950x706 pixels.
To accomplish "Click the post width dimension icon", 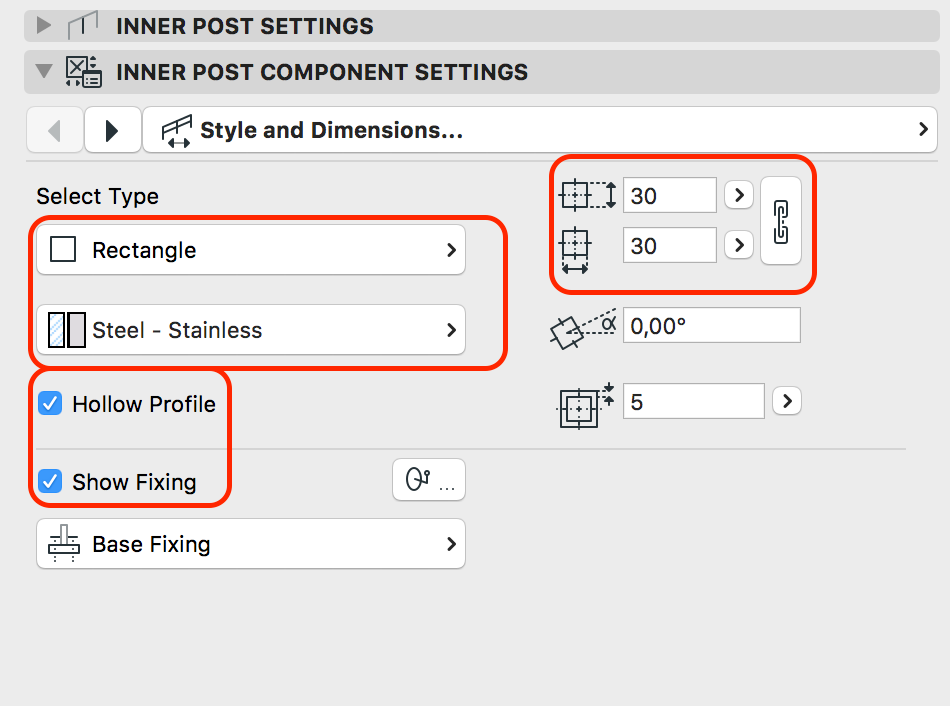I will coord(577,250).
